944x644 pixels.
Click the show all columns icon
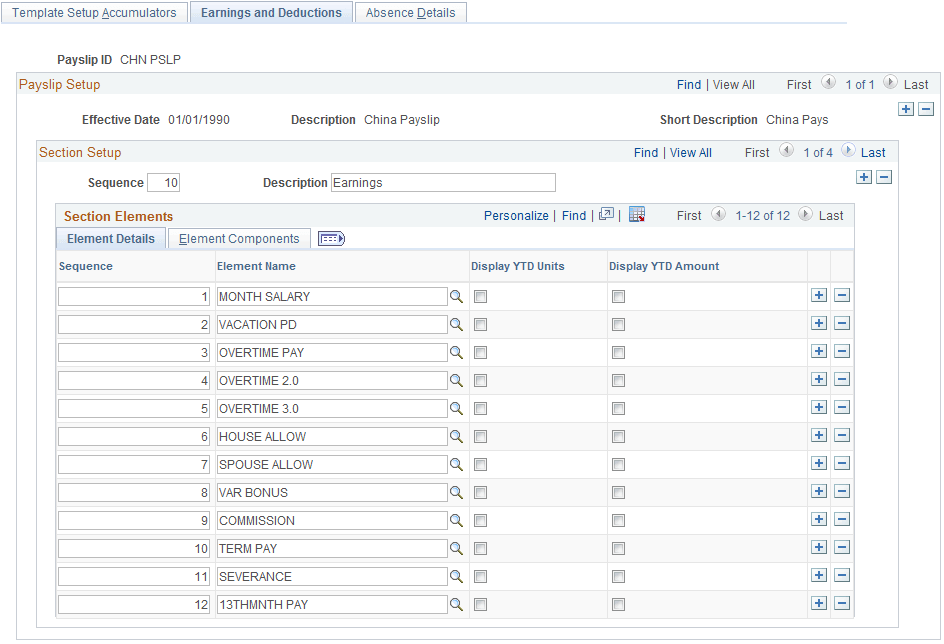coord(331,238)
